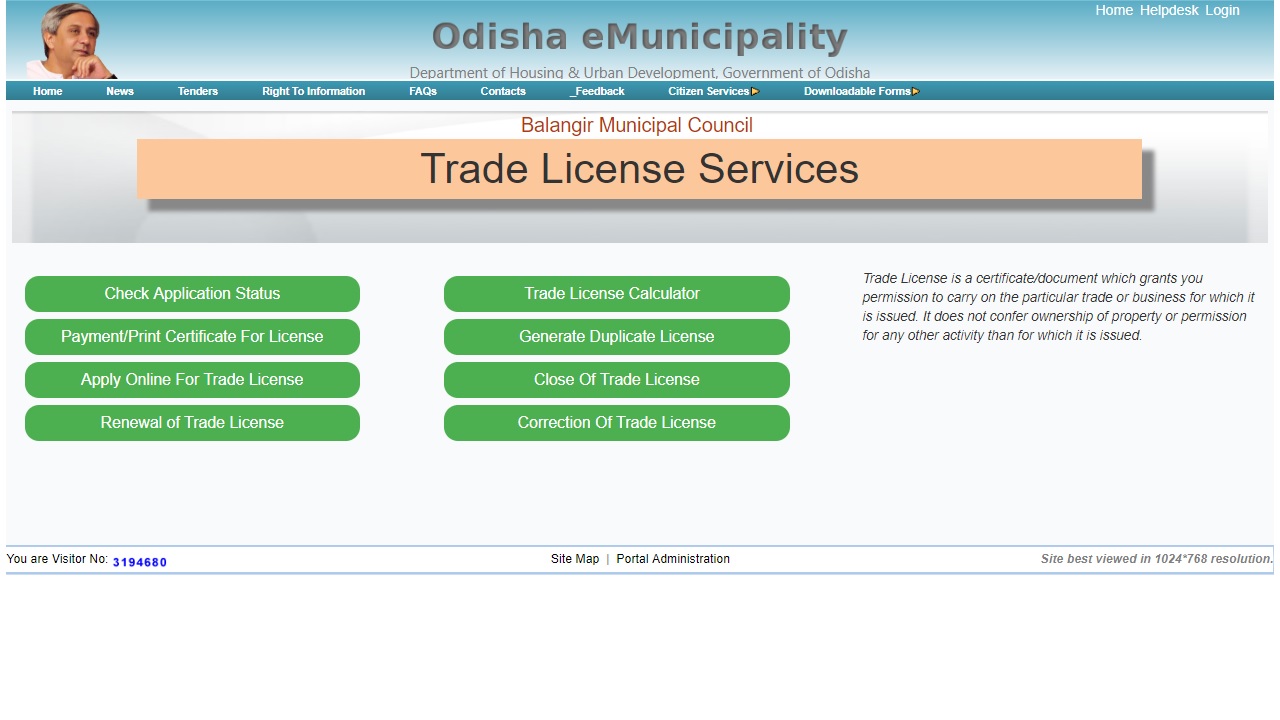1280x720 pixels.
Task: Apply Online For Trade License
Action: pyautogui.click(x=192, y=380)
